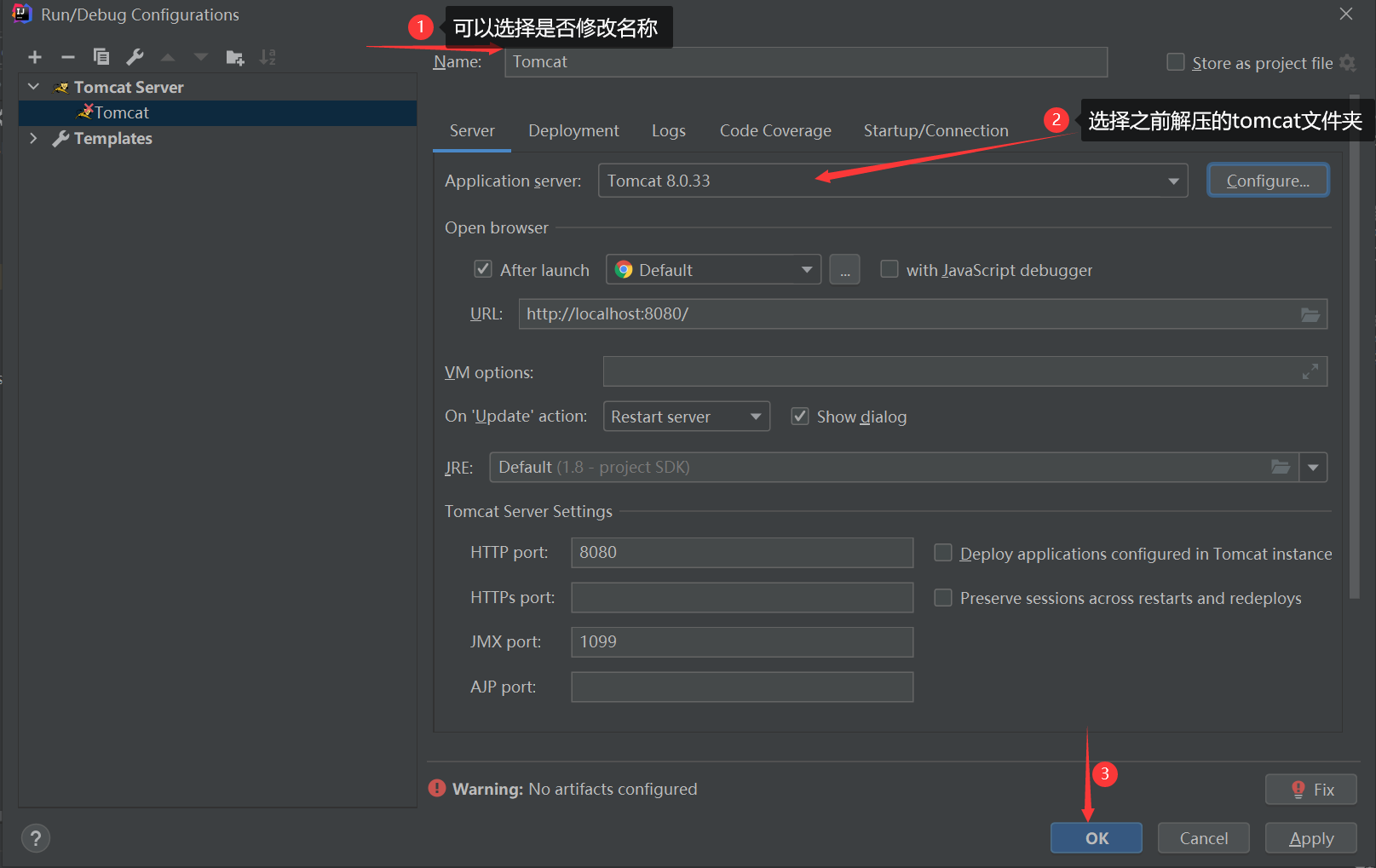Close the Run/Debug Configurations dialog

[1346, 14]
